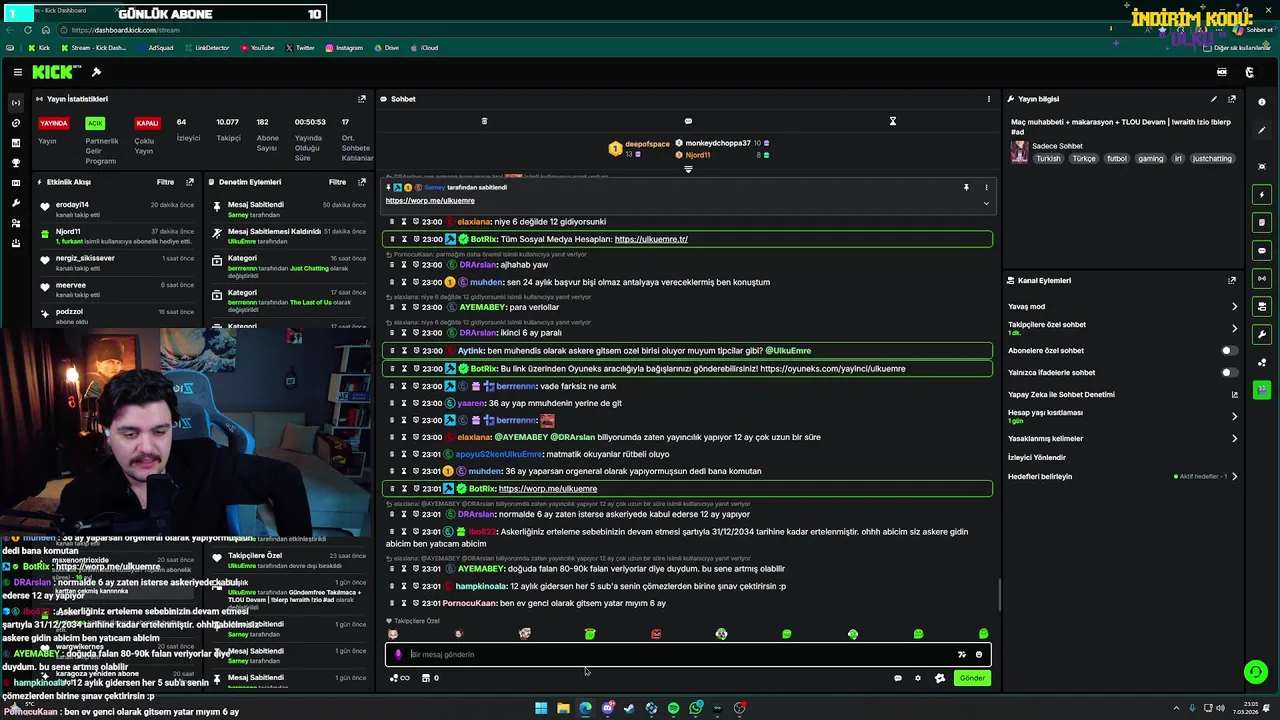
Task: Click the chat bubble icon in right sidebar
Action: click(1262, 251)
